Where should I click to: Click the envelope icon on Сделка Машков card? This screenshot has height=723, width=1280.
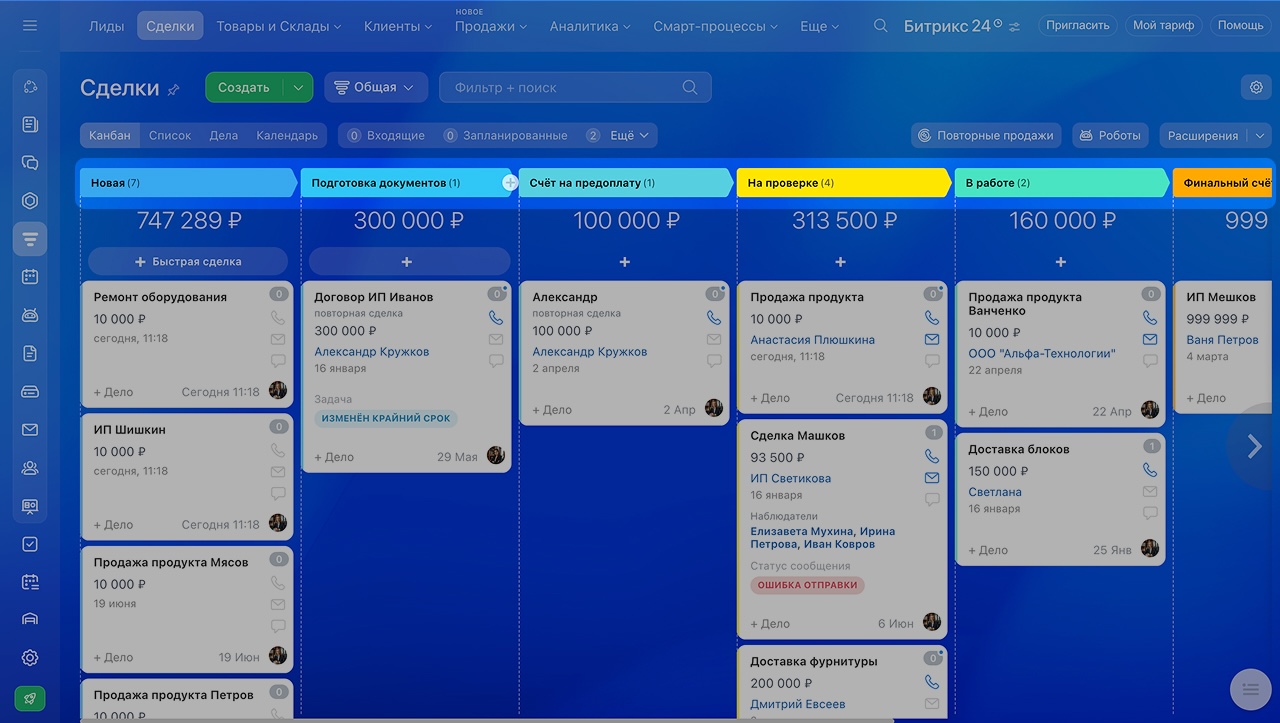pyautogui.click(x=932, y=478)
